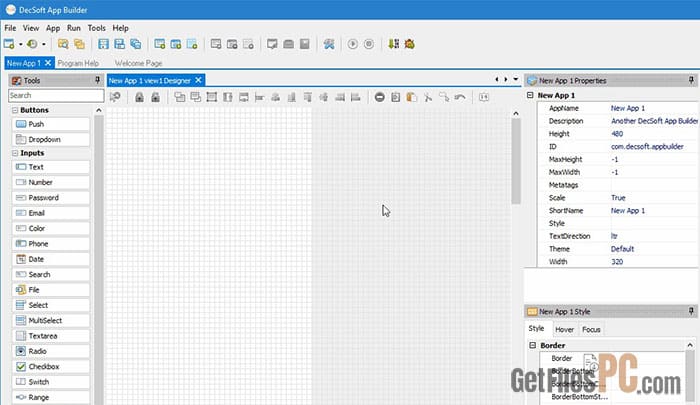Click the build icon with green down arrow
The height and width of the screenshot is (405, 700).
pos(393,44)
